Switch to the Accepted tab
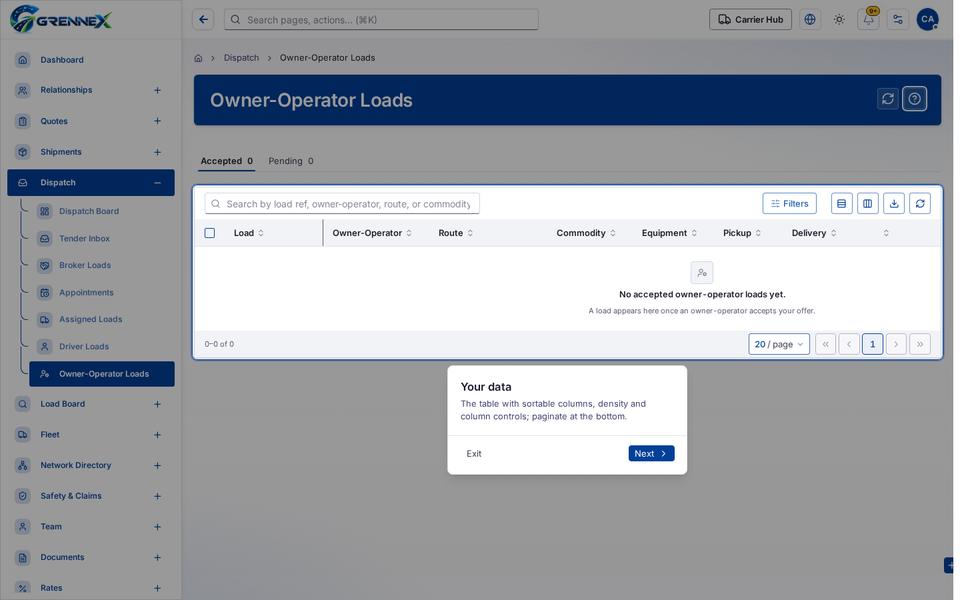 [x=227, y=161]
